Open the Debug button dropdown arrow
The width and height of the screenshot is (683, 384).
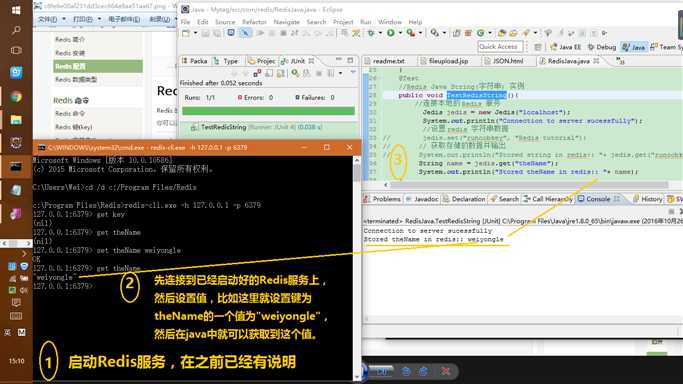380,33
